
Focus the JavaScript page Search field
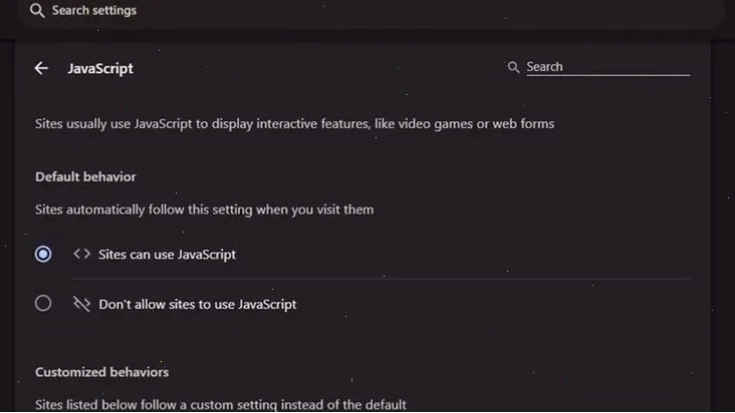pyautogui.click(x=608, y=67)
